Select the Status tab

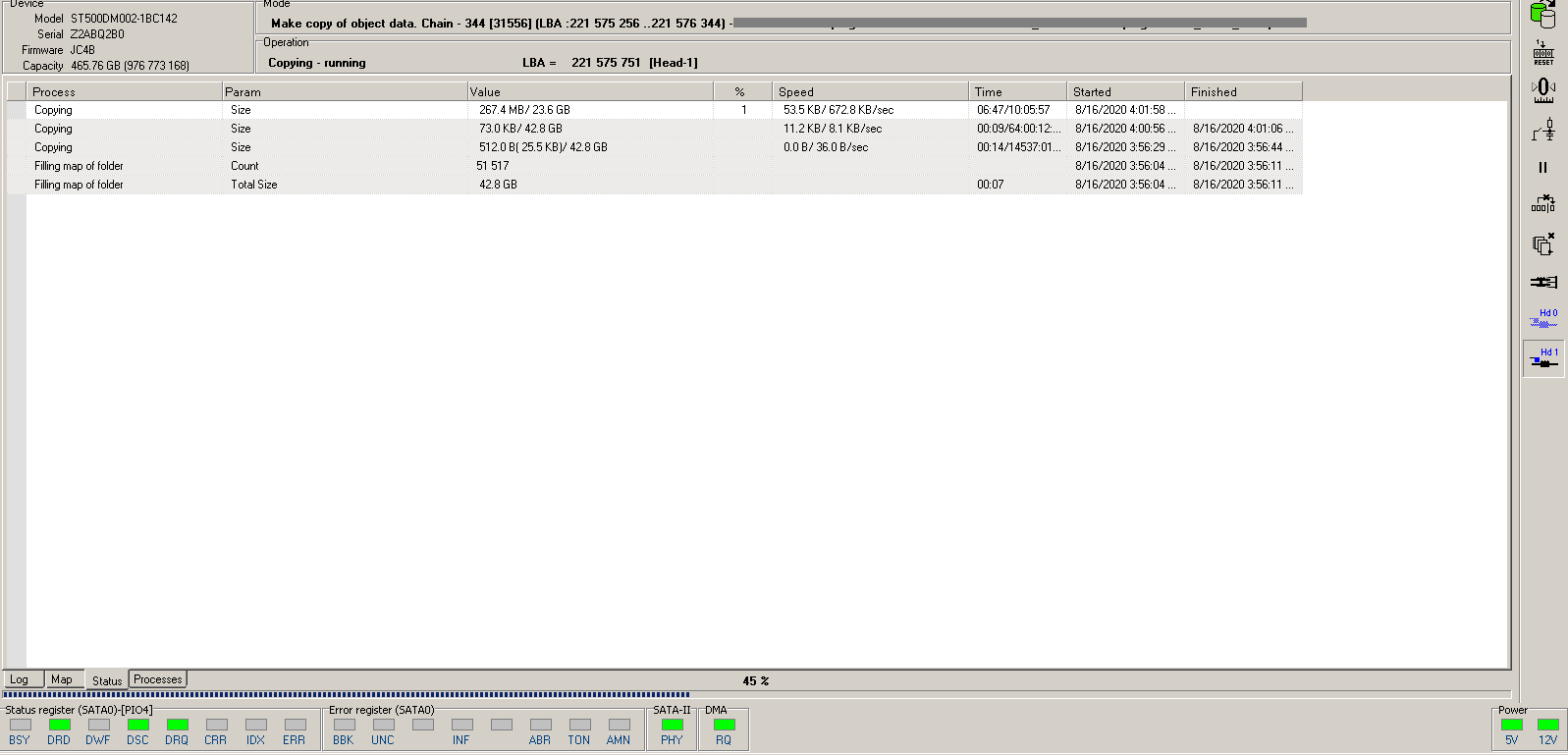click(107, 680)
